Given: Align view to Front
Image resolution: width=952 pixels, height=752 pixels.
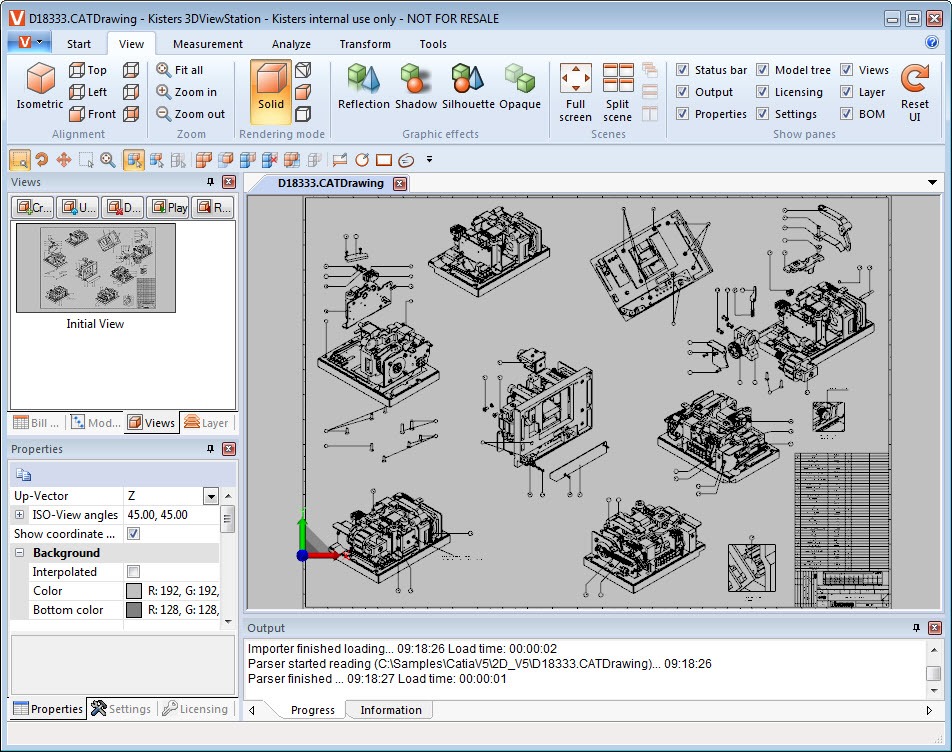Looking at the screenshot, I should (x=92, y=114).
